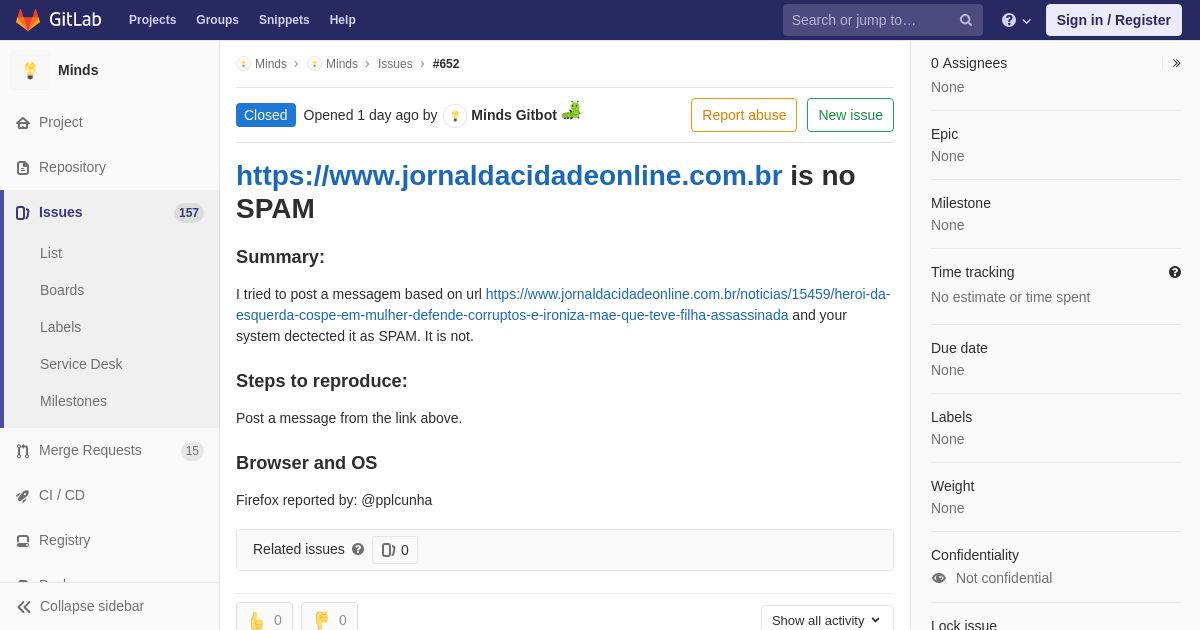The image size is (1200, 630).
Task: Open the noticias/15459 article link in summary
Action: point(563,305)
